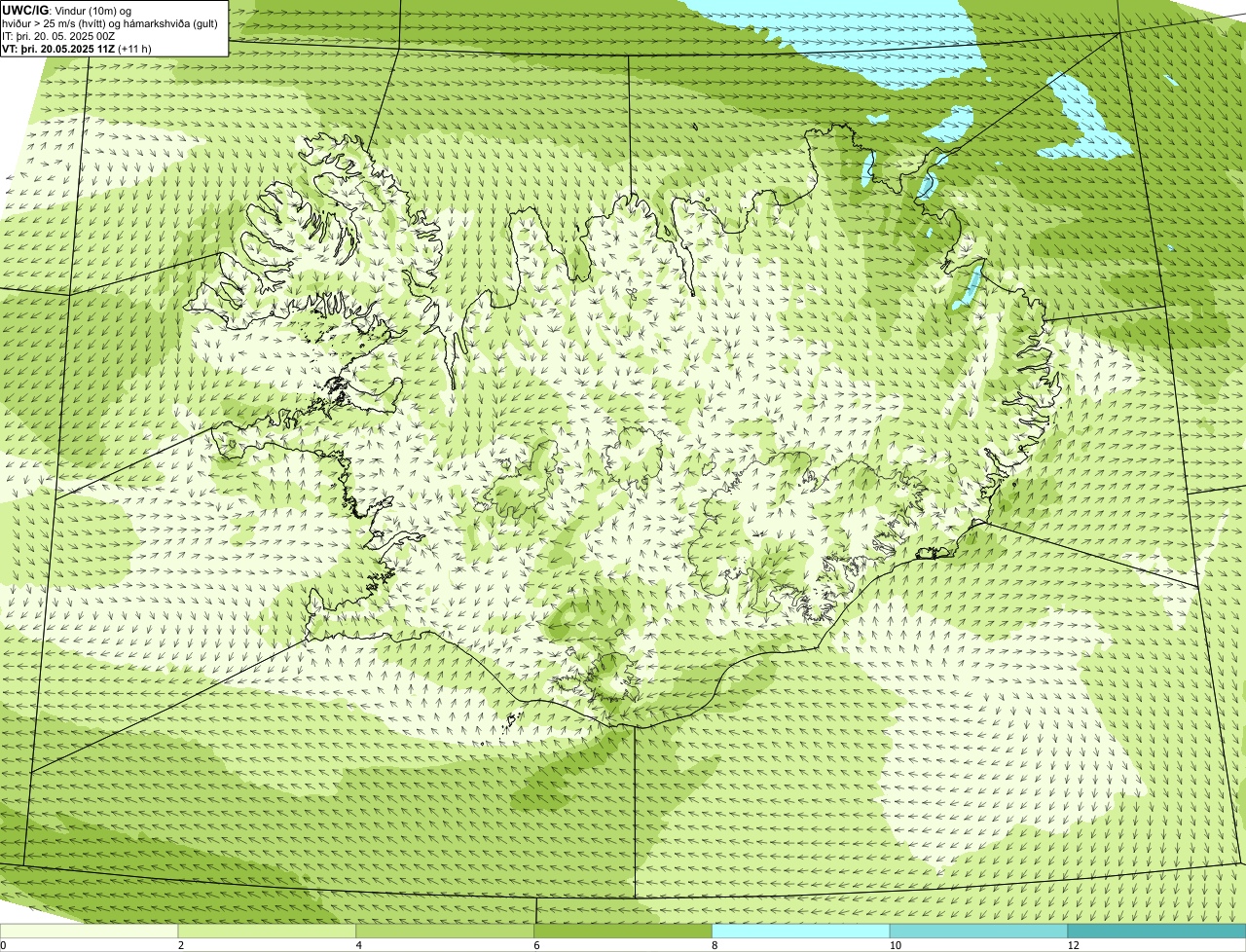Click the 6–8 m/s dark green segment
This screenshot has width=1246, height=952.
624,931
